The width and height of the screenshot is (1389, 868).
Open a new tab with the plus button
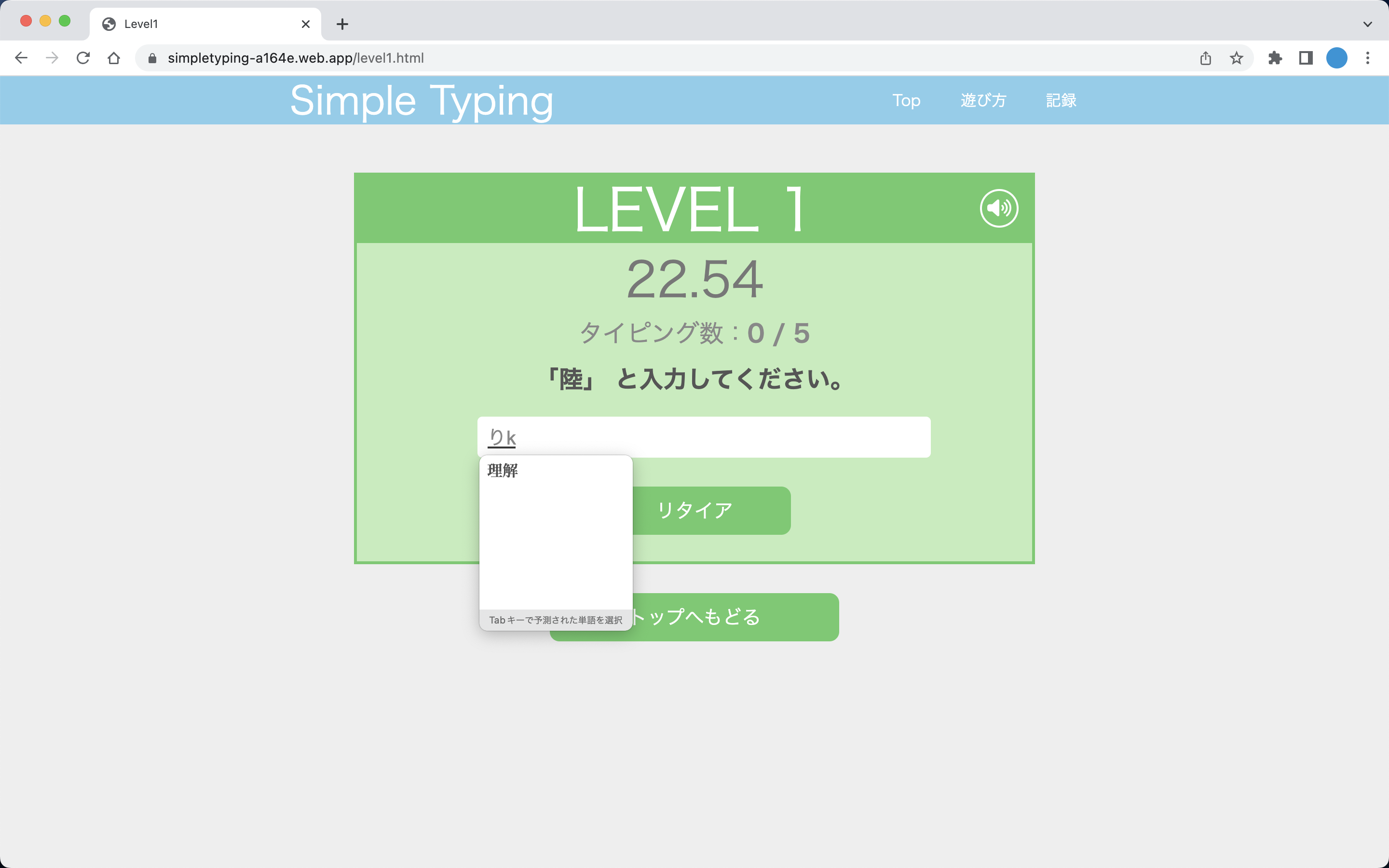(x=342, y=24)
